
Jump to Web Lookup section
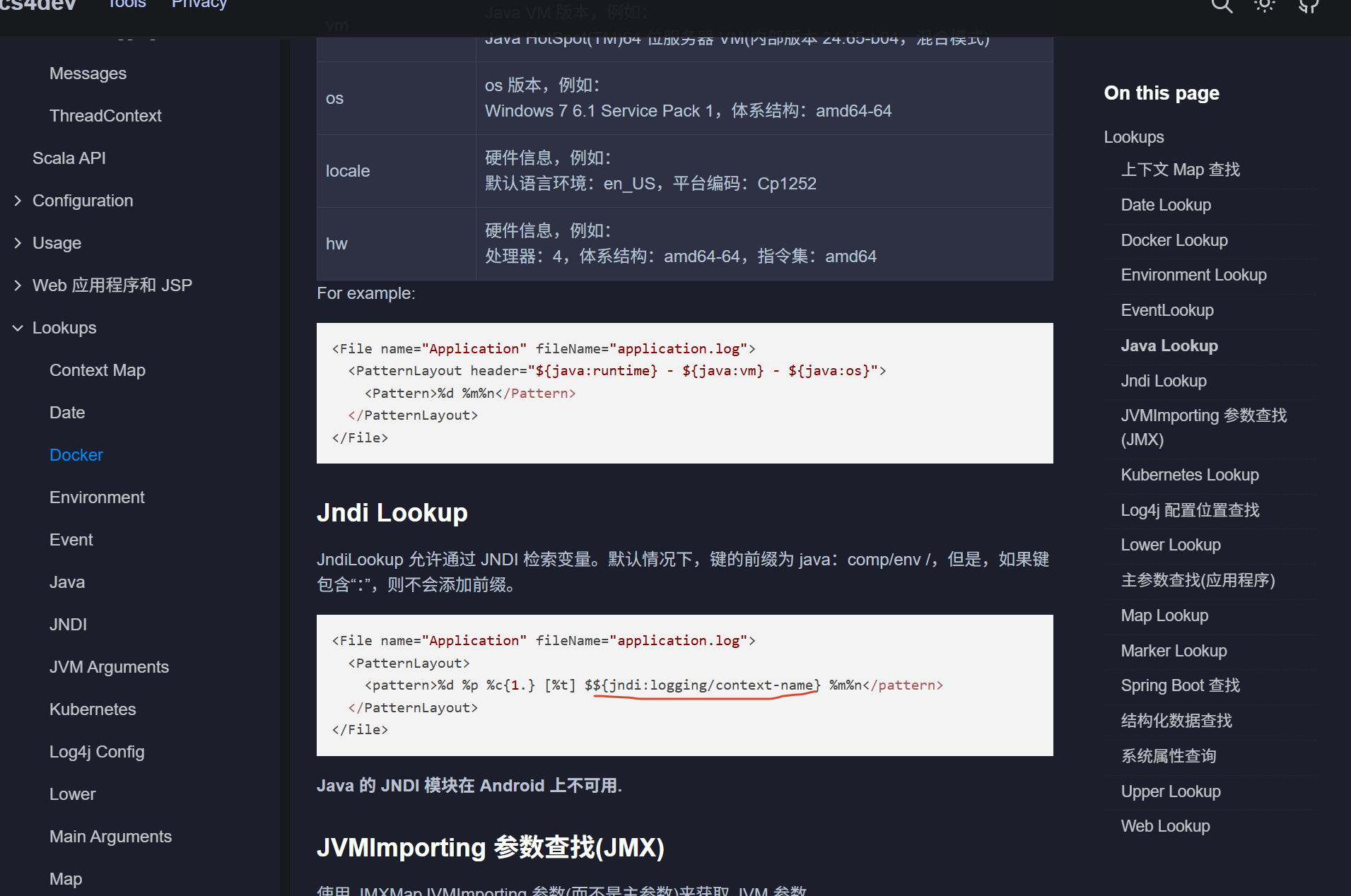[x=1165, y=826]
